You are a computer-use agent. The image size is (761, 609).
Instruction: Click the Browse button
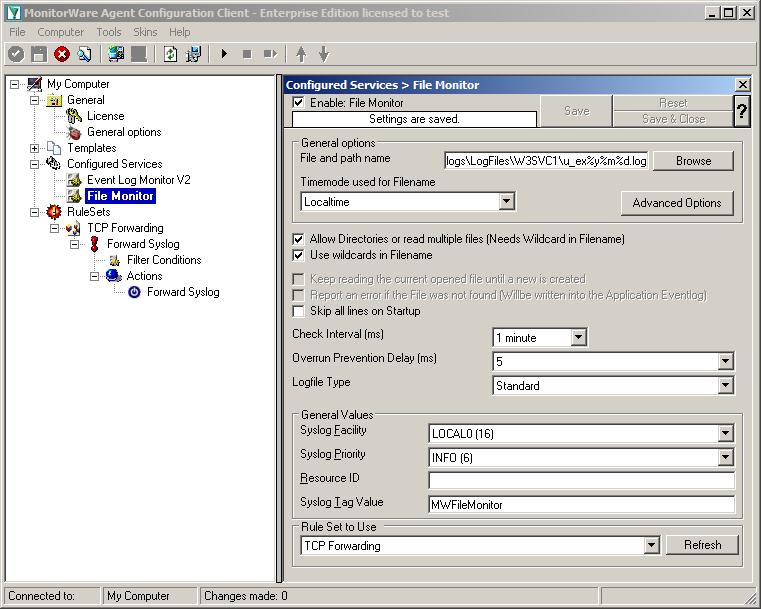pos(694,161)
